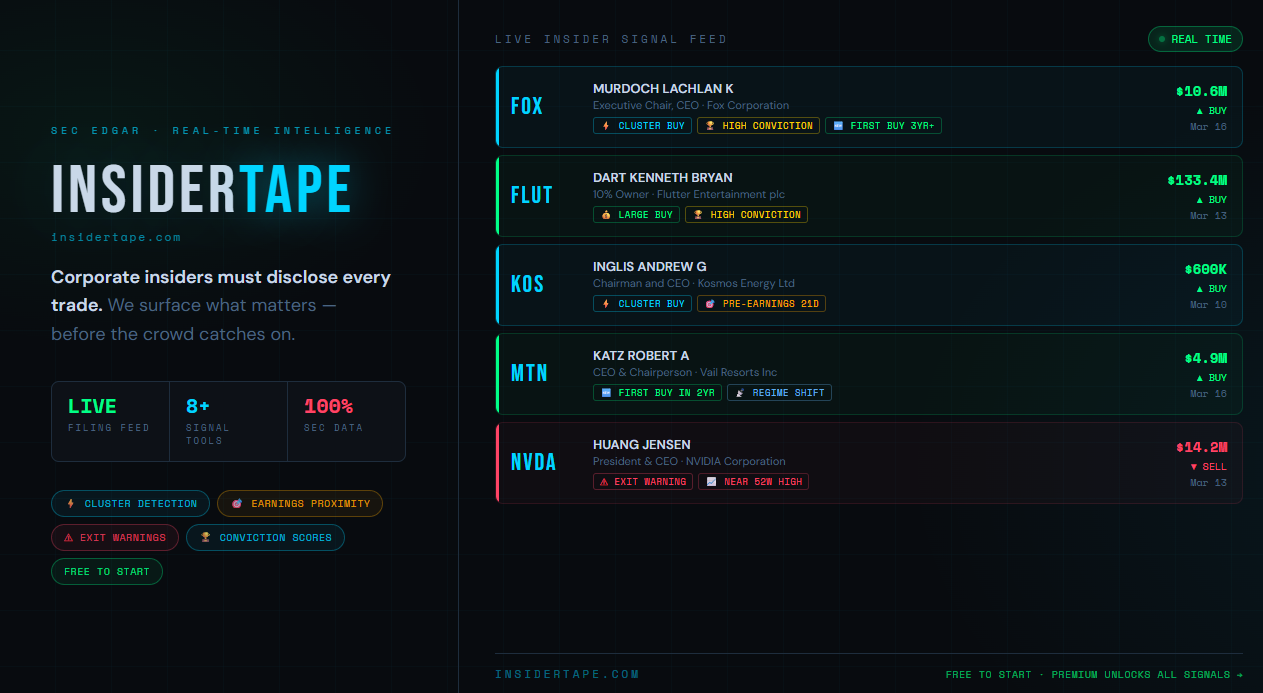Click the warning triangle icon in EXIT WARNING badge
The image size is (1263, 693).
click(x=605, y=481)
